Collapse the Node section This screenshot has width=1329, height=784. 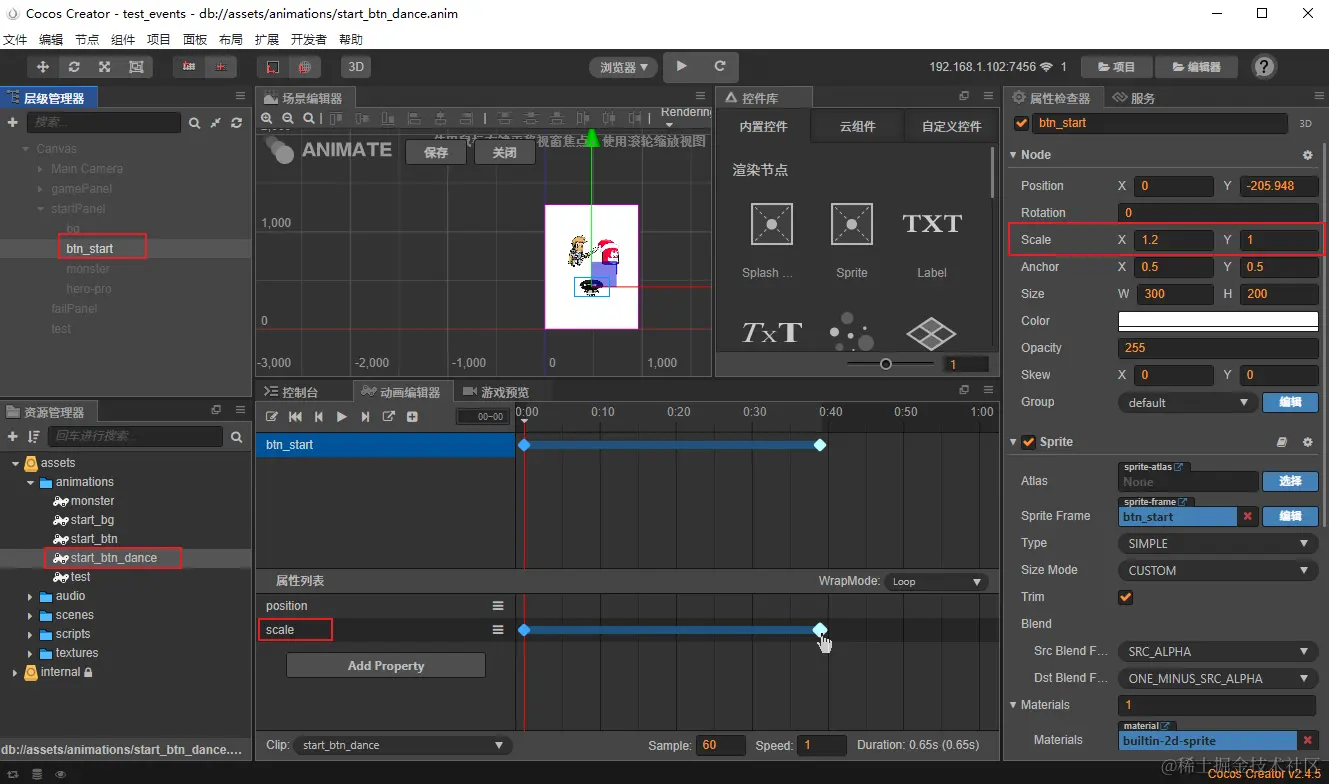1013,155
